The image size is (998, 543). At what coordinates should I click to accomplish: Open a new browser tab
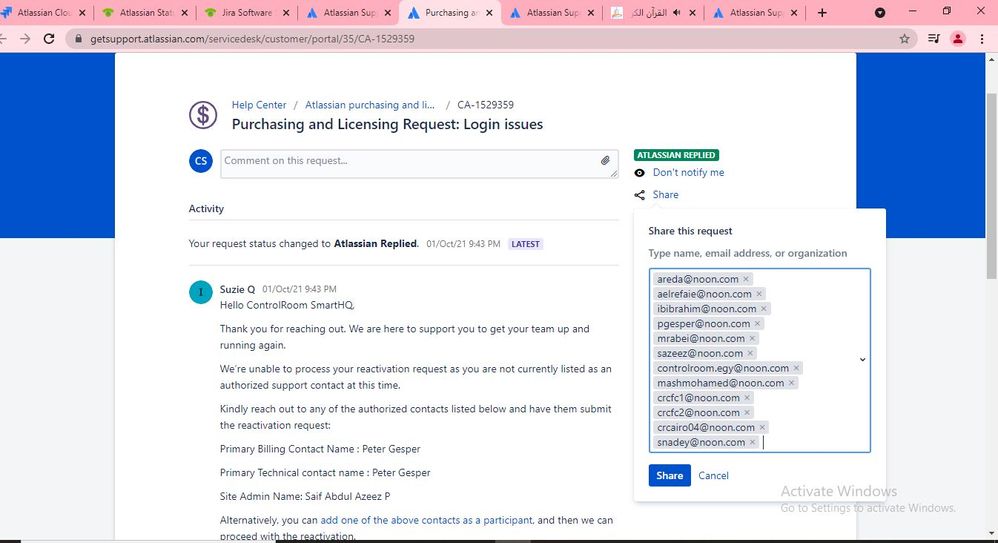822,13
